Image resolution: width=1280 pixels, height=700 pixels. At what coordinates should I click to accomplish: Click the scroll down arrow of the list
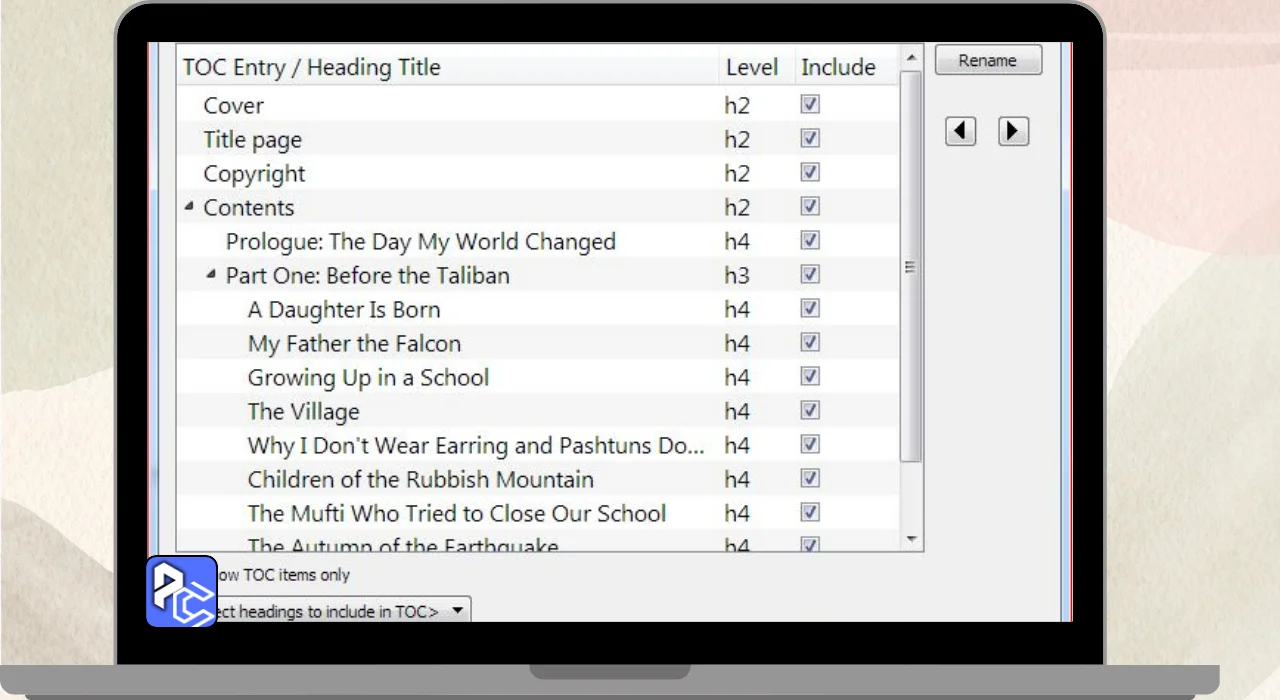pyautogui.click(x=911, y=539)
